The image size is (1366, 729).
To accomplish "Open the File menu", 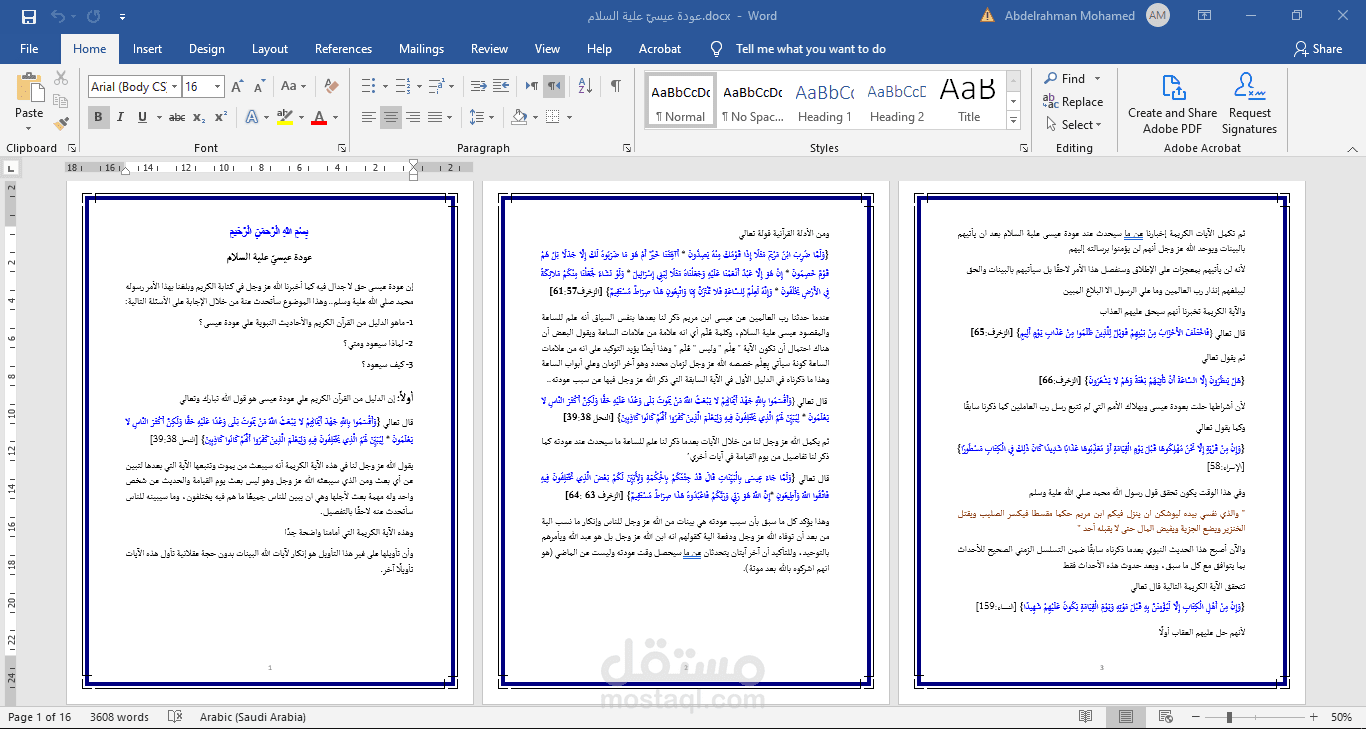I will pyautogui.click(x=29, y=48).
